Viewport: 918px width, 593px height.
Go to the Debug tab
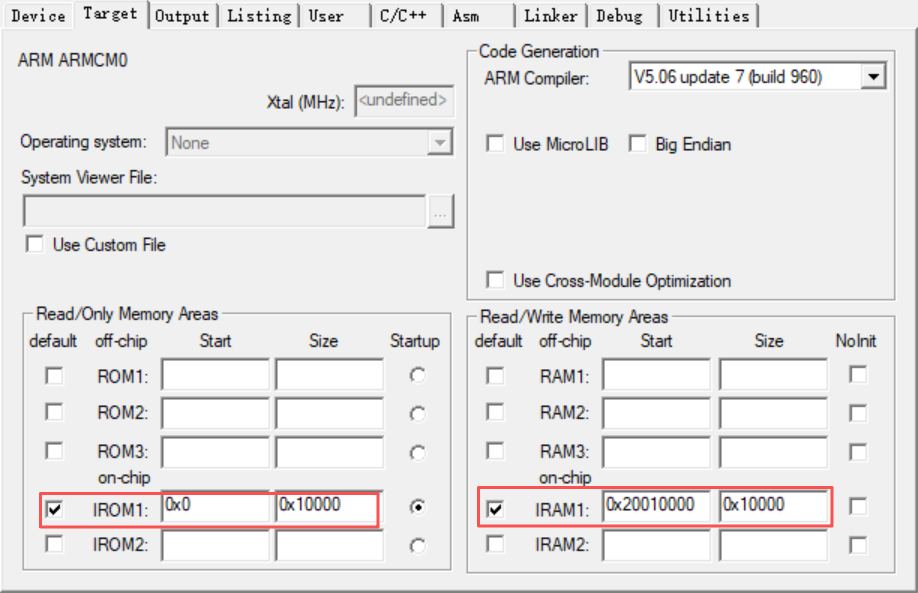coord(623,15)
